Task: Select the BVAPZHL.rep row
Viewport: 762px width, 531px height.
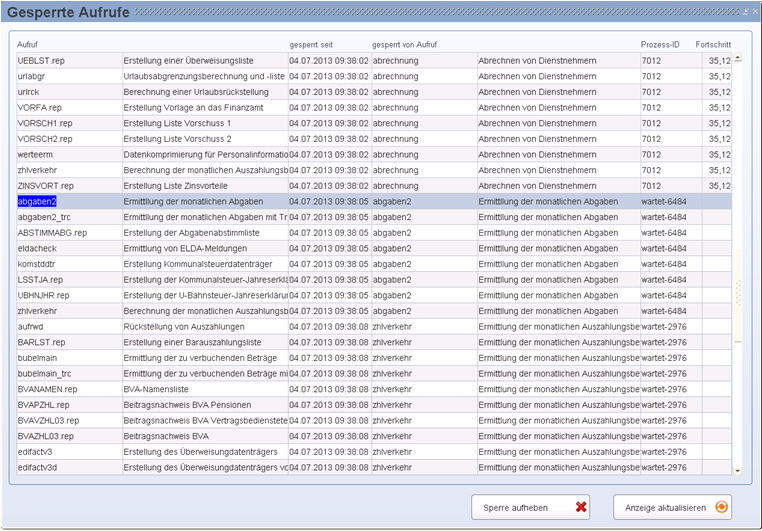Action: point(374,405)
